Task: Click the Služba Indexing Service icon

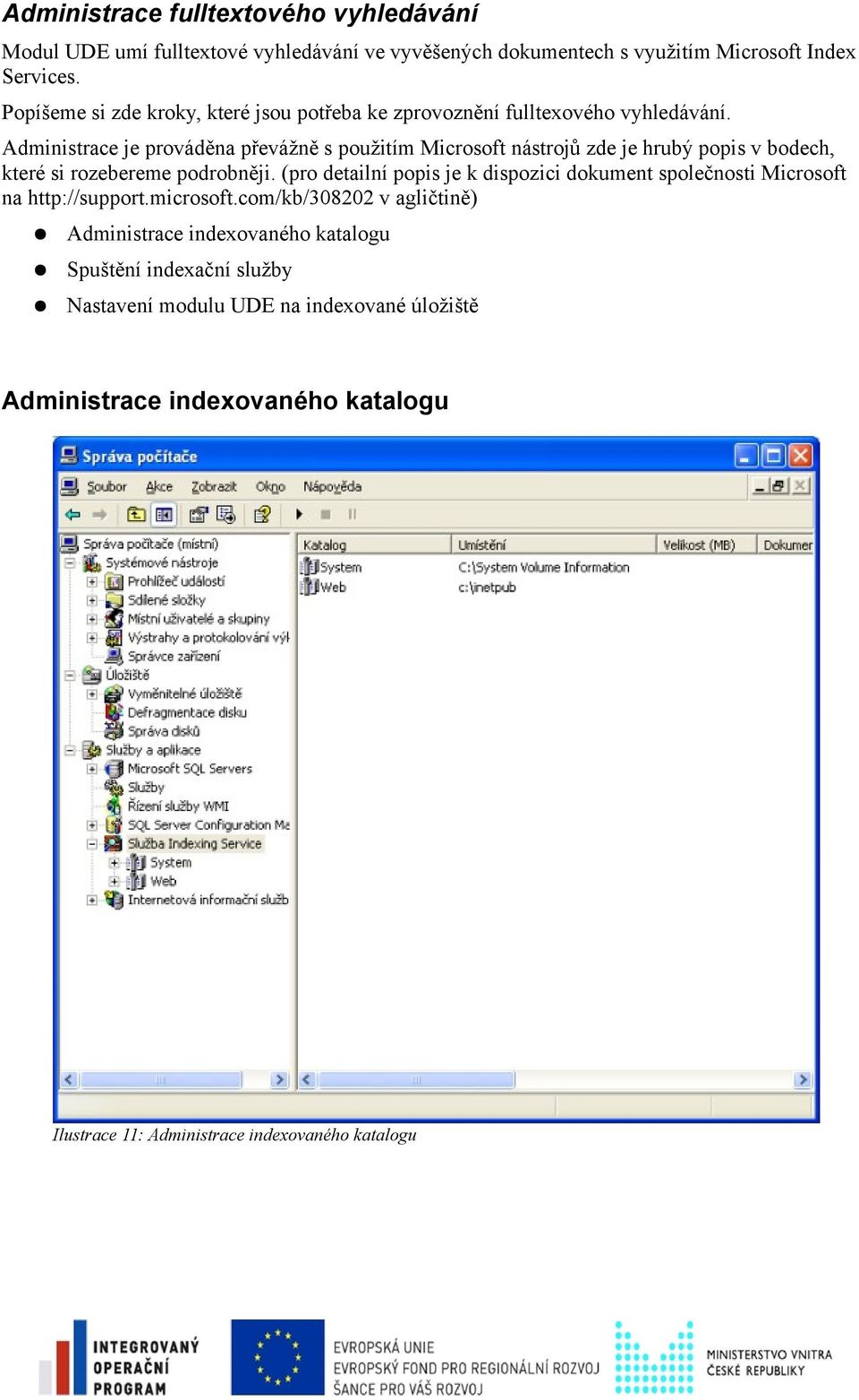Action: point(115,844)
